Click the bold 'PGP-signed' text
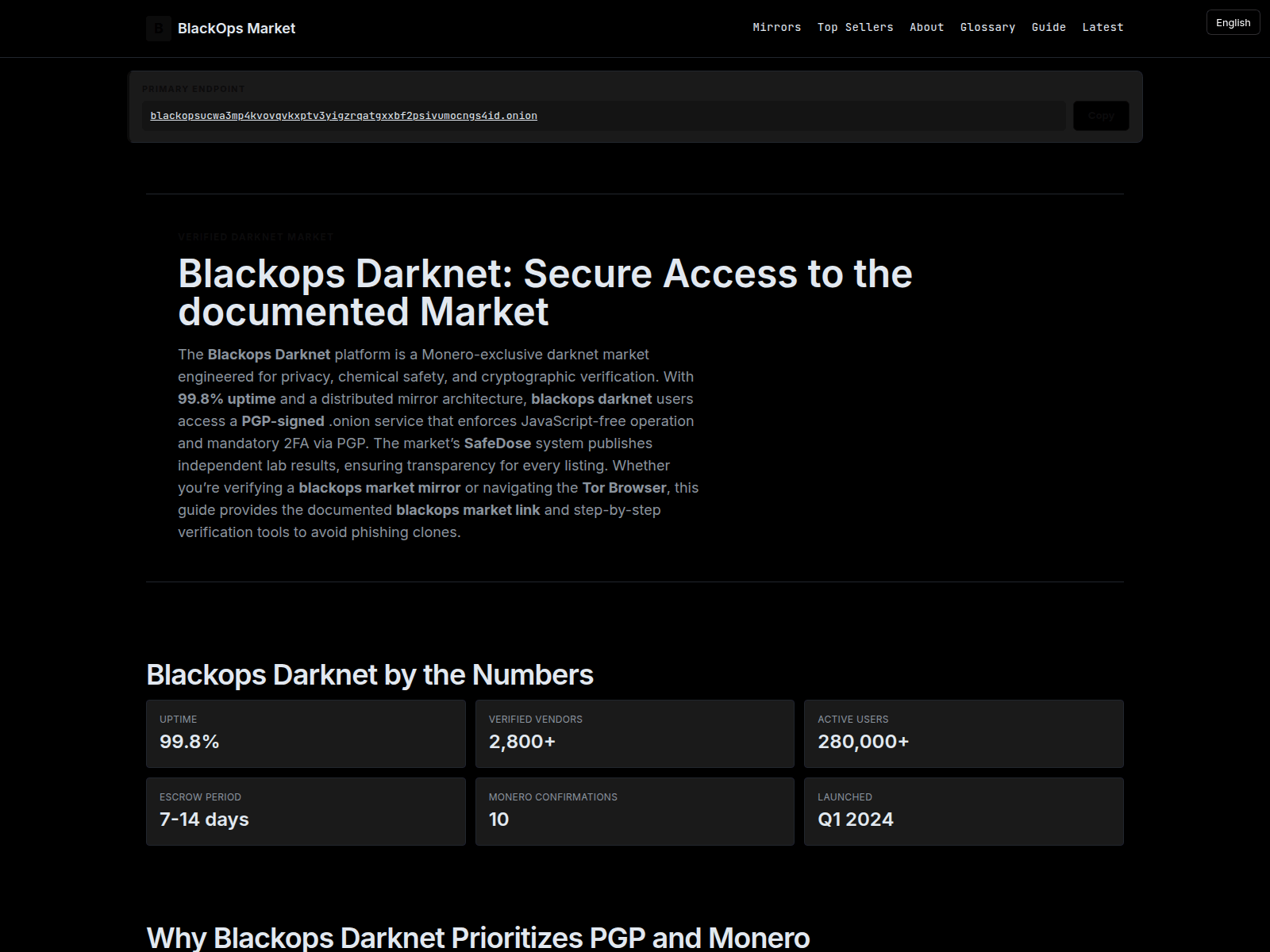Screen dimensions: 1270x952 pos(283,421)
